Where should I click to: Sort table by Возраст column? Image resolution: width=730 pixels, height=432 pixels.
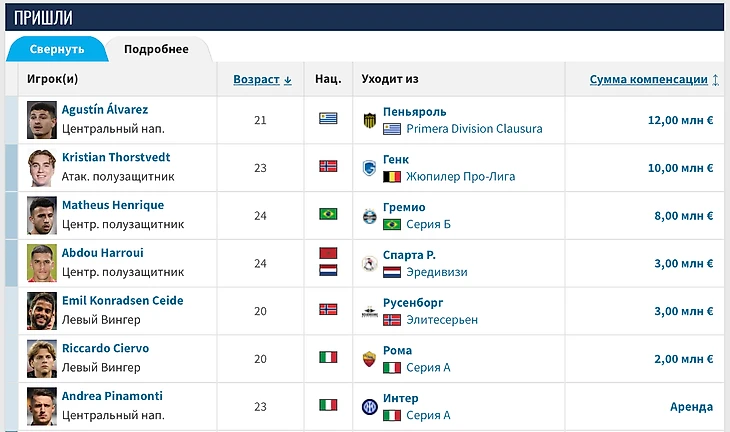[x=262, y=79]
